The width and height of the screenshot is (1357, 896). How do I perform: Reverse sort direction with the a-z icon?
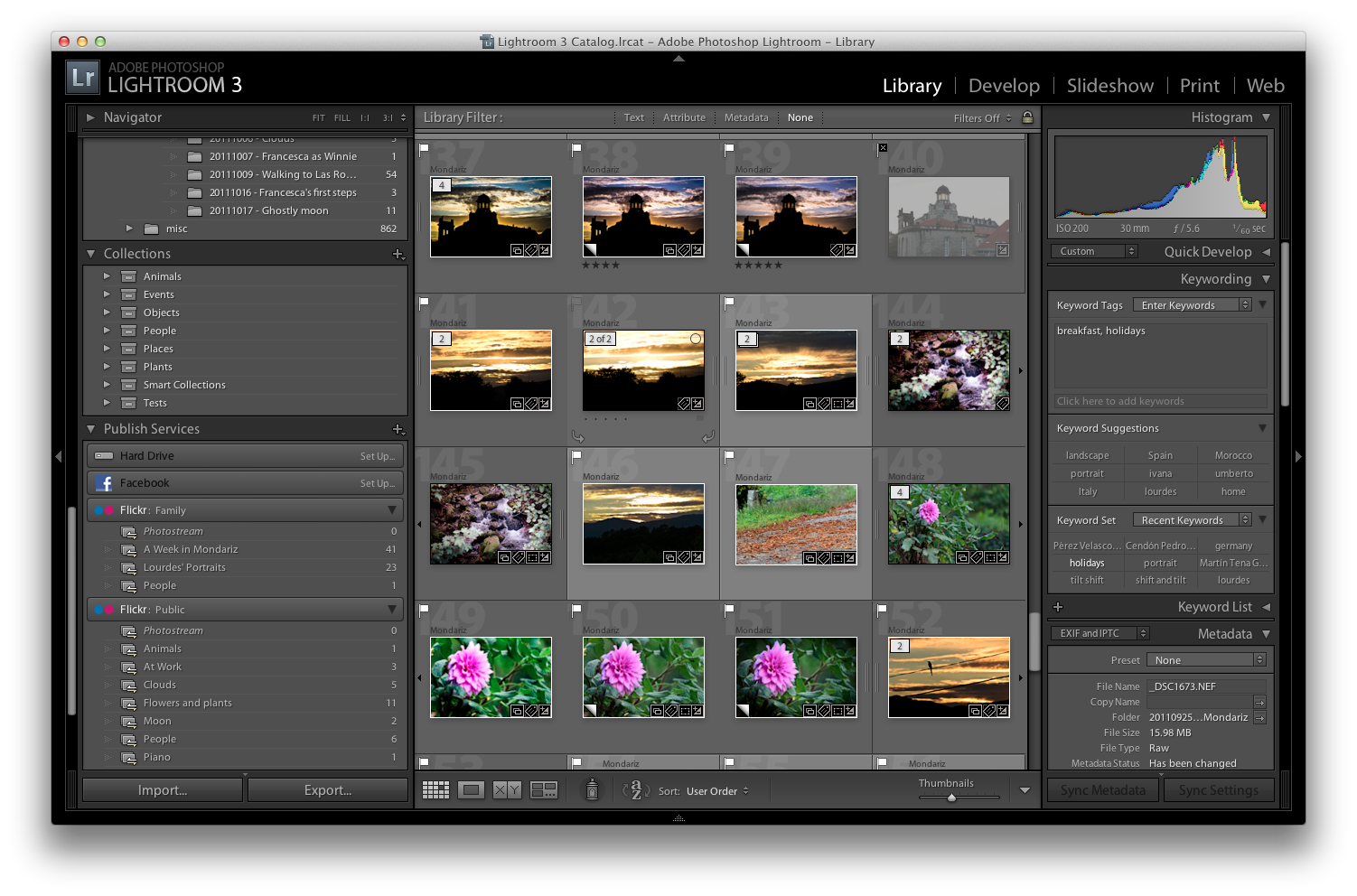click(636, 790)
